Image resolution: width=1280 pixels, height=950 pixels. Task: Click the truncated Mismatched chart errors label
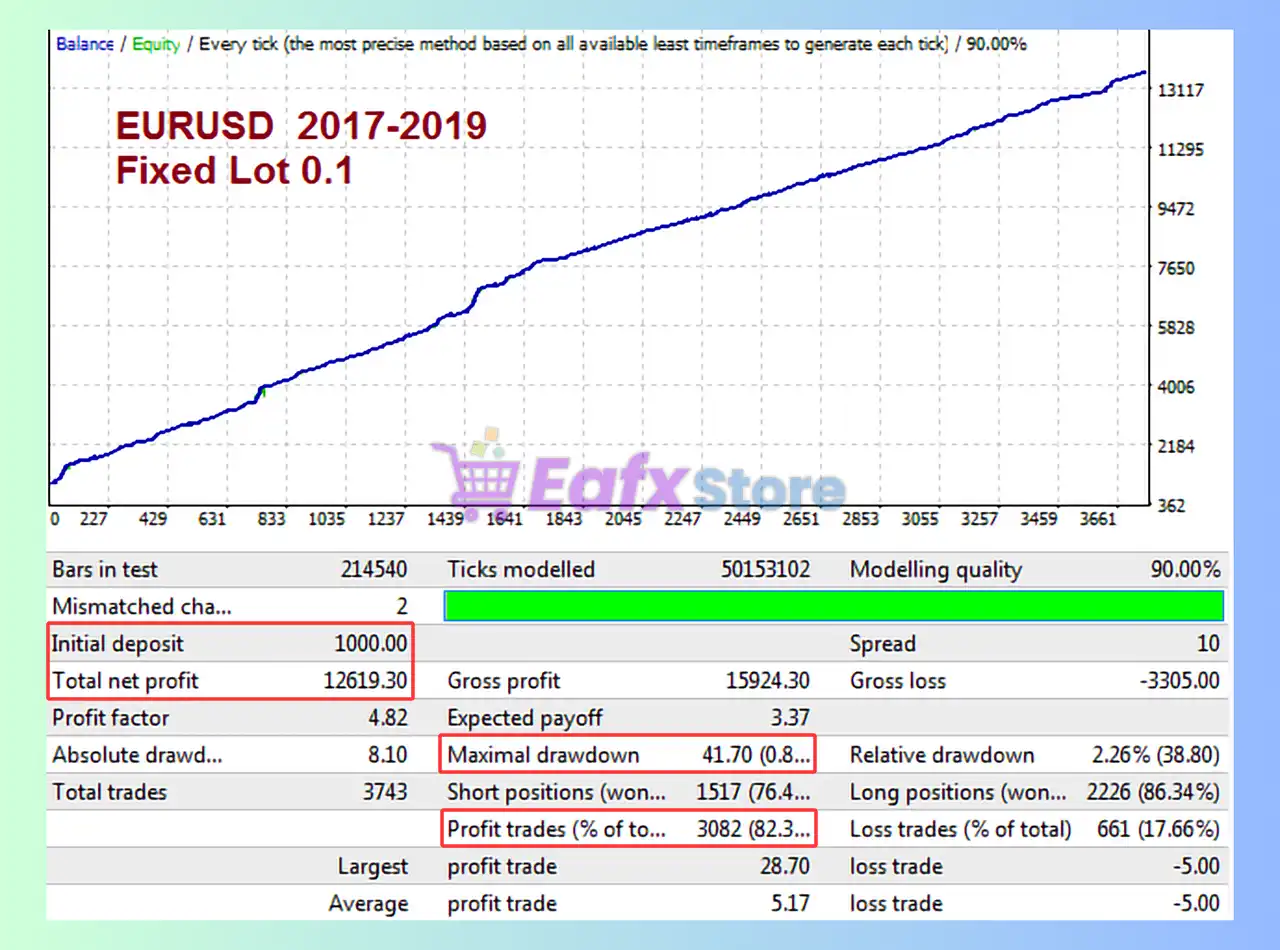pyautogui.click(x=141, y=607)
